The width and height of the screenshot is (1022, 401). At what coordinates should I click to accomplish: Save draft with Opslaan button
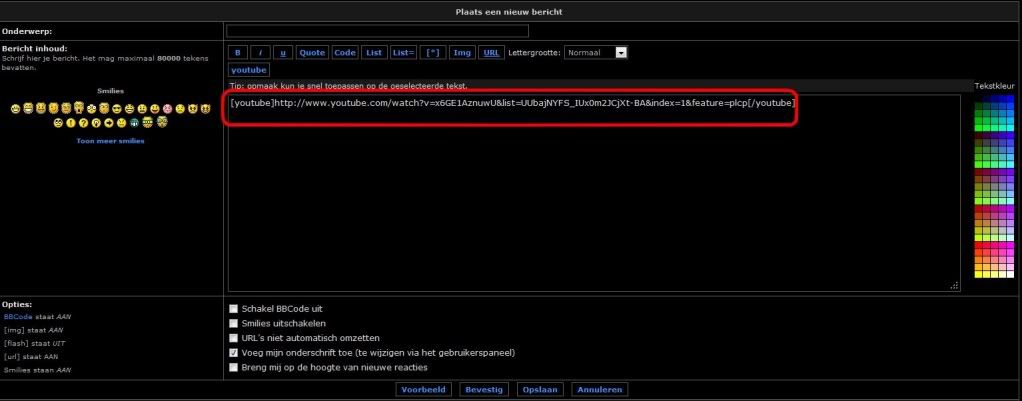click(540, 389)
